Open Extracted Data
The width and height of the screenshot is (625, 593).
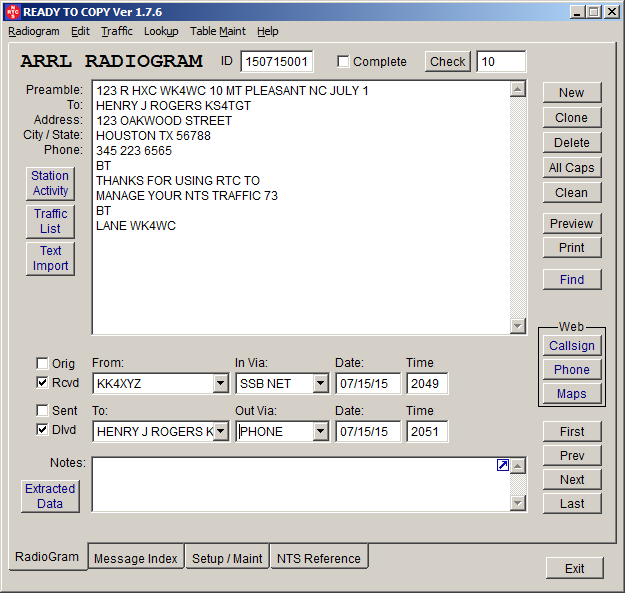50,496
